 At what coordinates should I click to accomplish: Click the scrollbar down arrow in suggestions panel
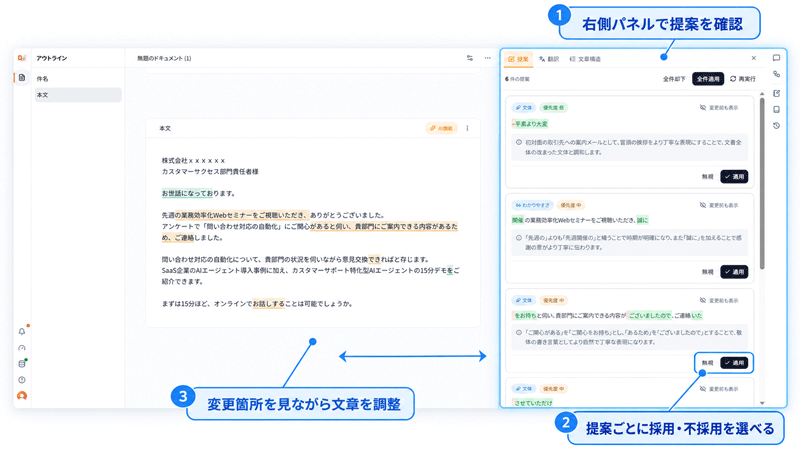762,403
